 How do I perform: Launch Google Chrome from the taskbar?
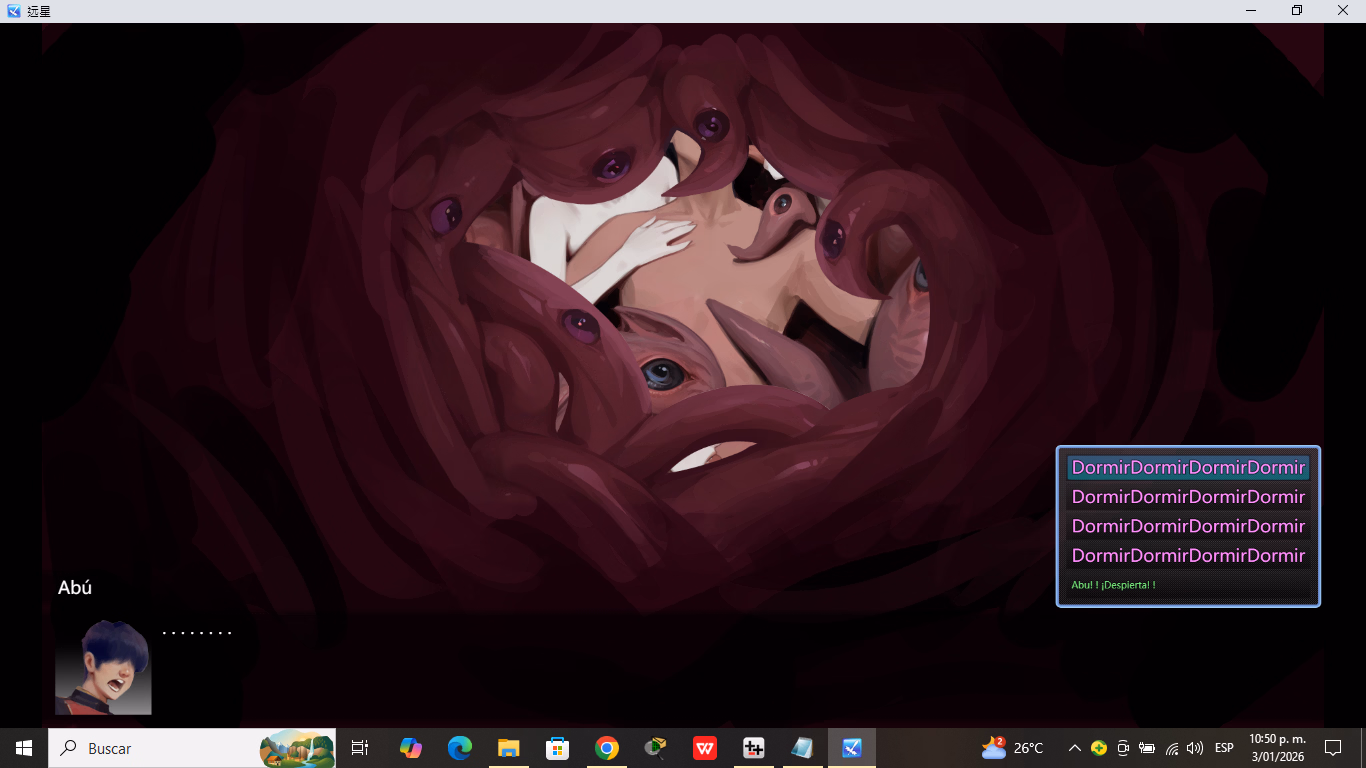tap(606, 748)
